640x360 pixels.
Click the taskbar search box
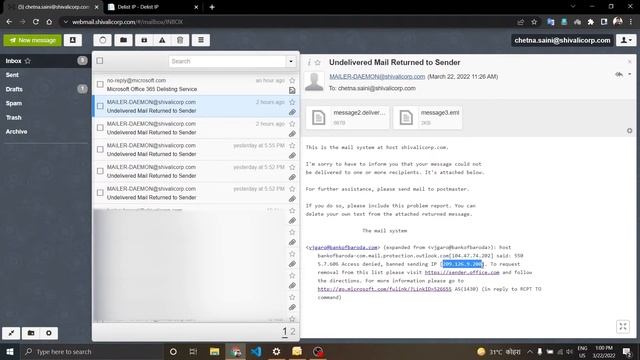click(91, 351)
